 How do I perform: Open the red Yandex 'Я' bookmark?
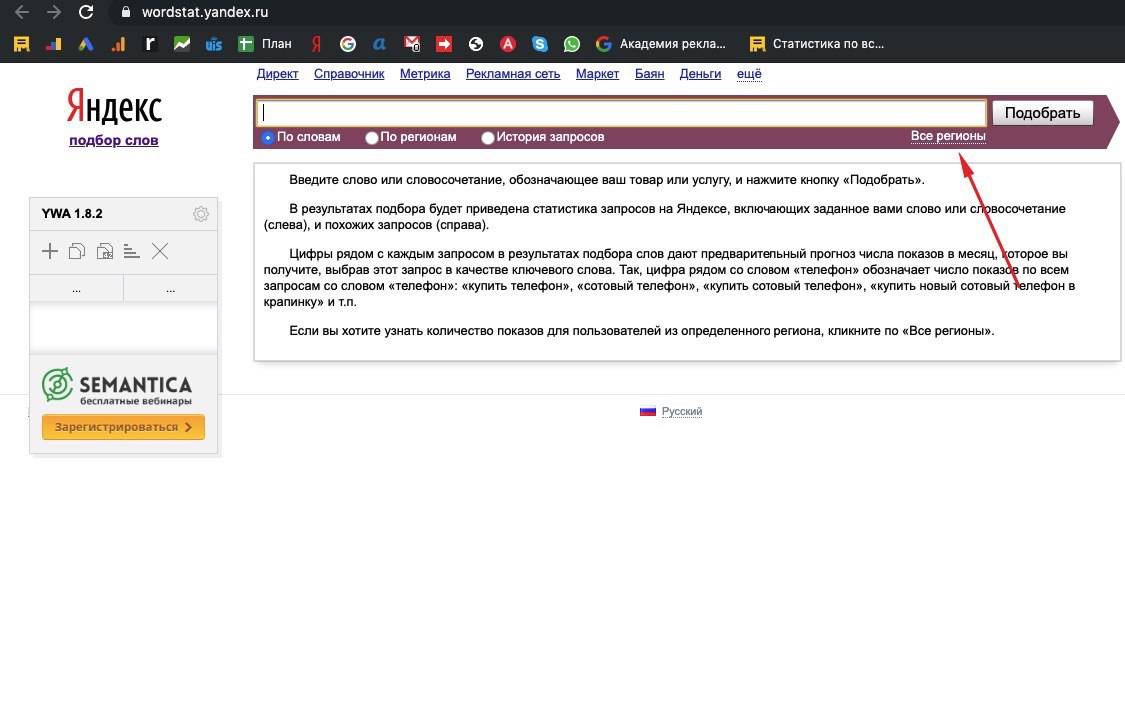point(316,44)
